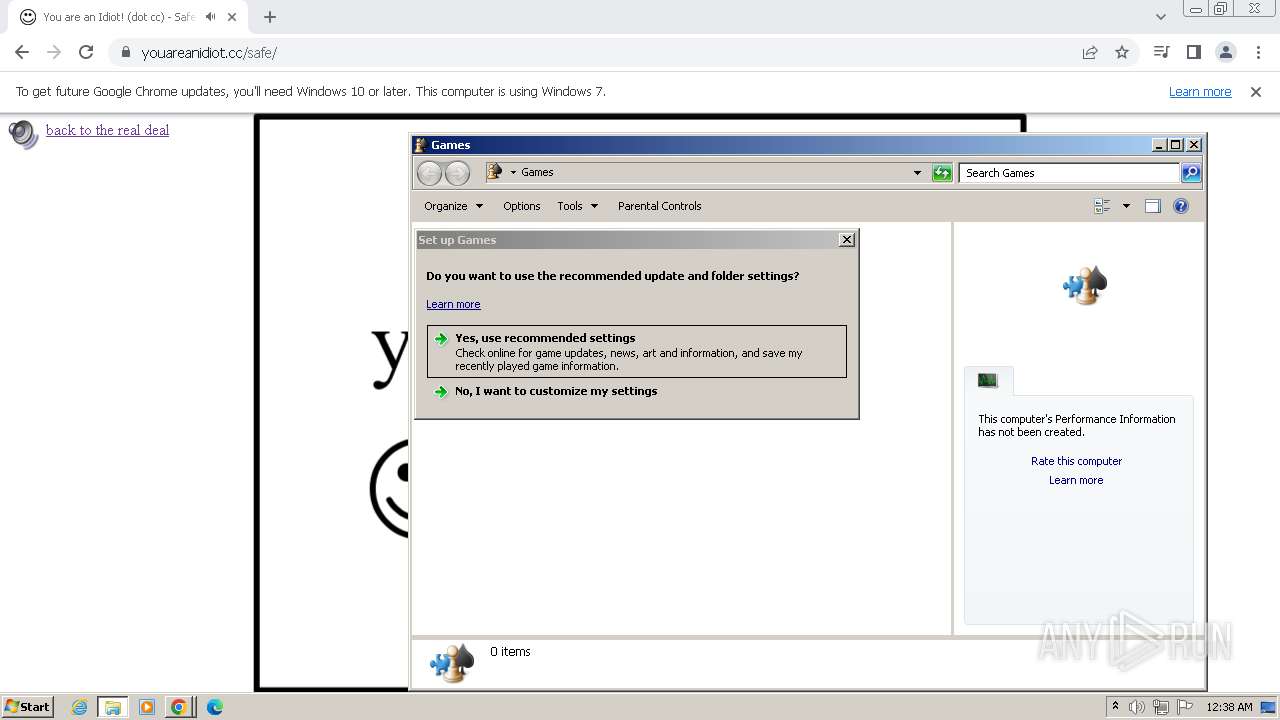The height and width of the screenshot is (720, 1280).
Task: Toggle Chrome side panel
Action: pos(1193,52)
